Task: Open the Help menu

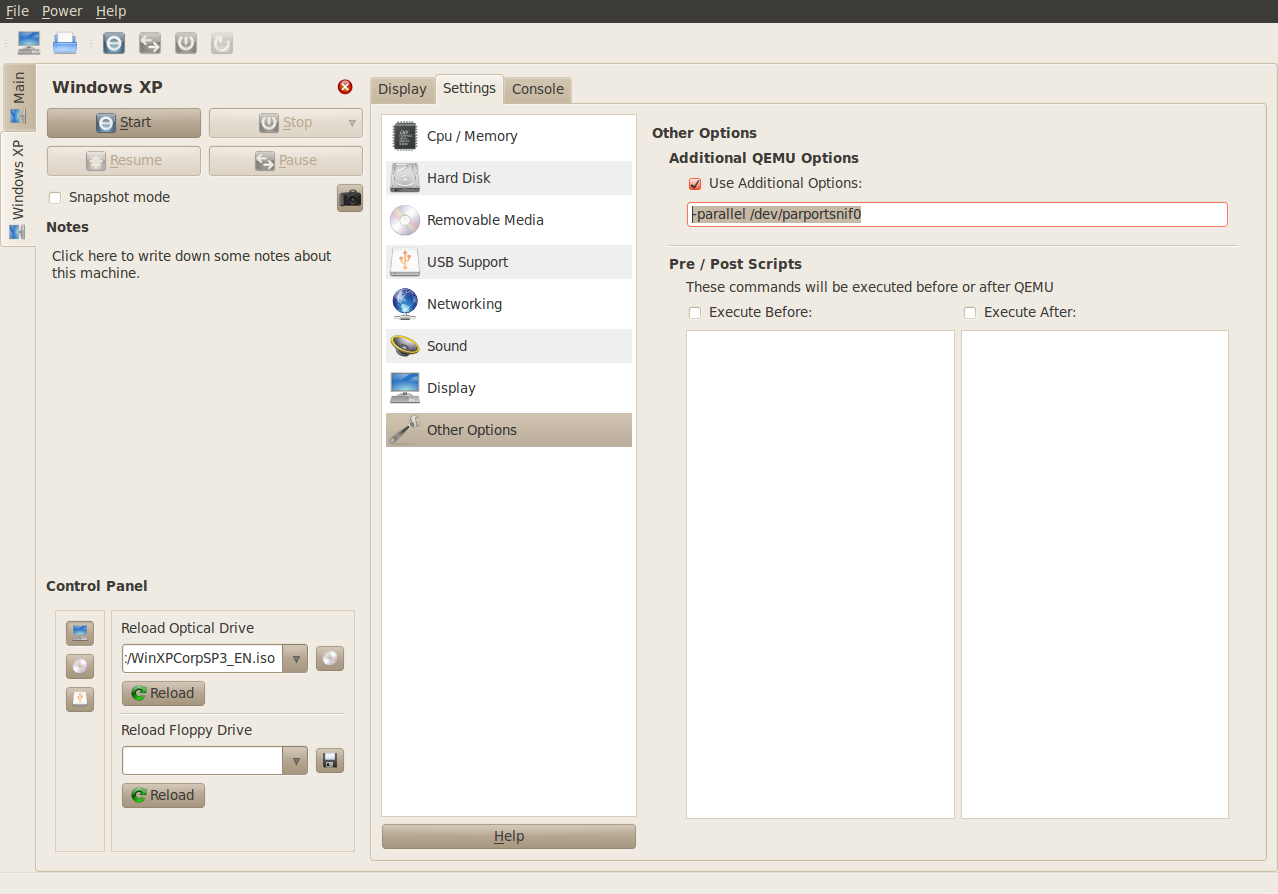Action: (111, 11)
